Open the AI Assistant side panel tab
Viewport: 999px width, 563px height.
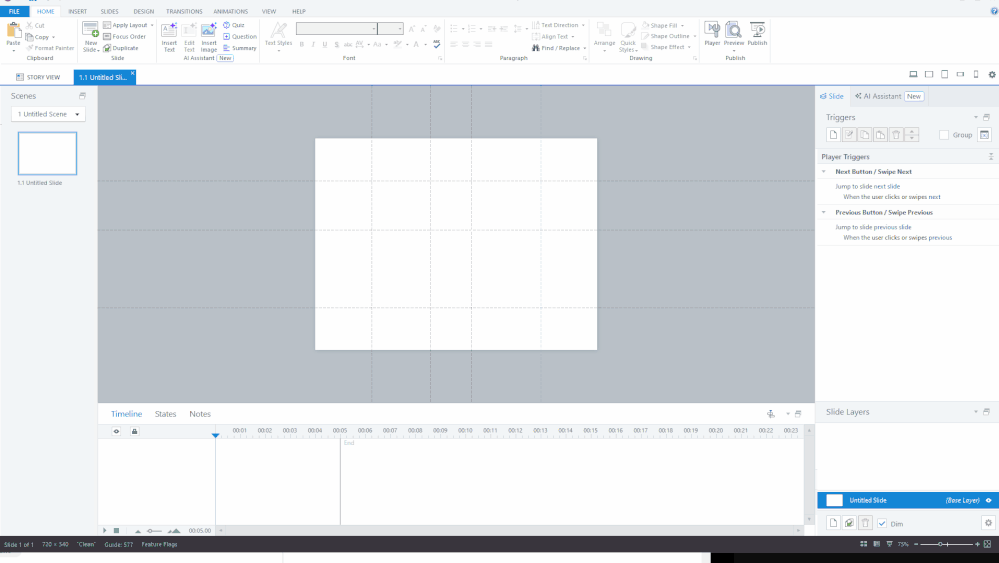click(889, 96)
